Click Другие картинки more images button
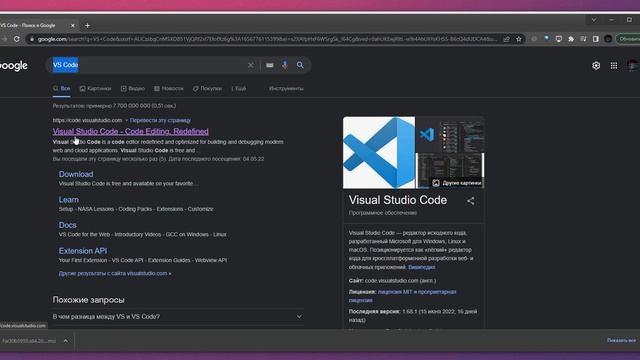The width and height of the screenshot is (640, 360). 457,183
